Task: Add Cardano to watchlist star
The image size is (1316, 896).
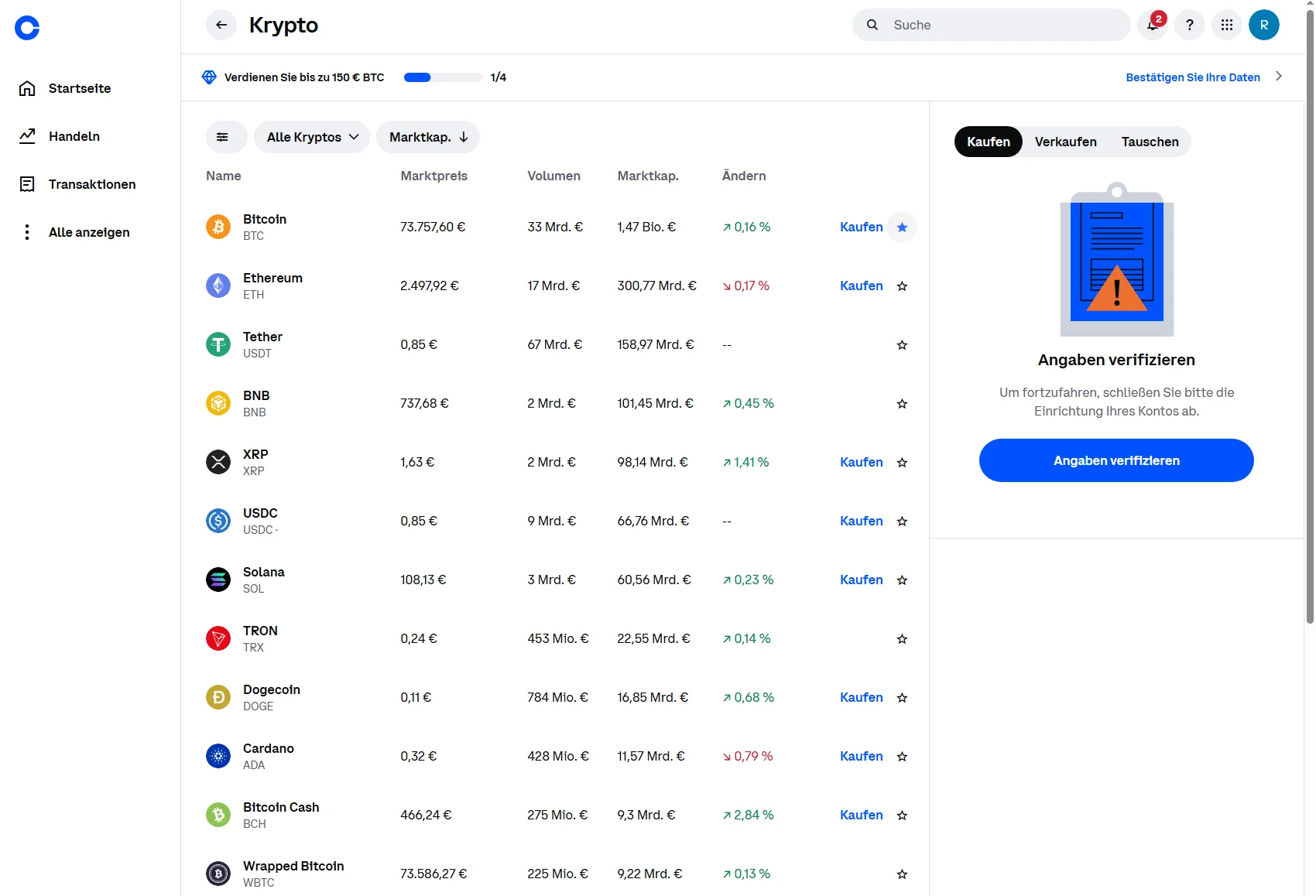Action: point(902,756)
